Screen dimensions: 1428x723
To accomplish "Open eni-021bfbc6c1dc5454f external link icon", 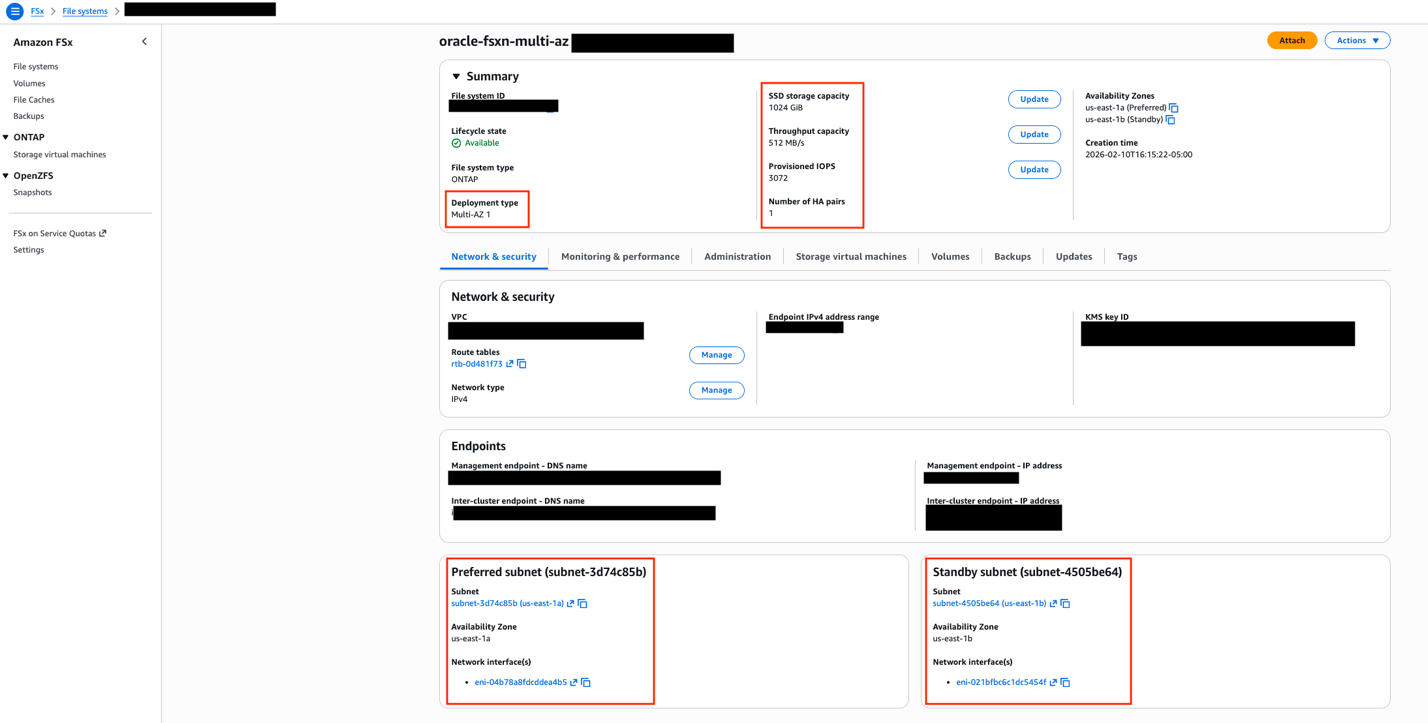I will tap(1053, 683).
